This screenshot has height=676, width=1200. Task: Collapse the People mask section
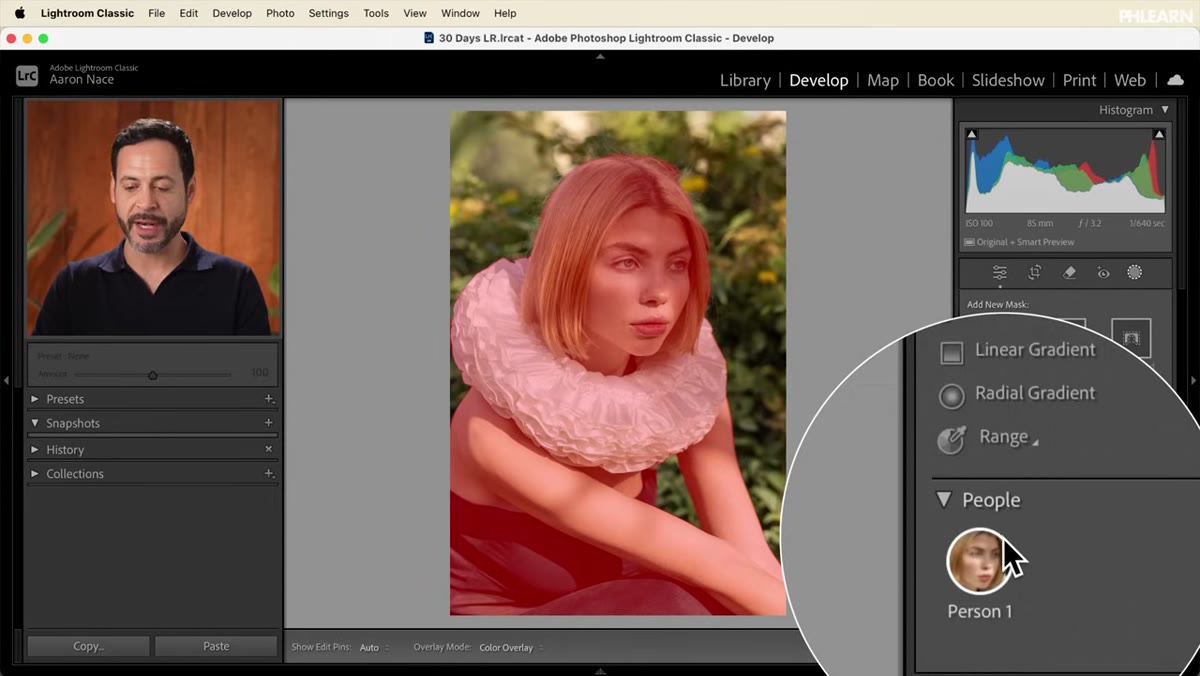pyautogui.click(x=943, y=499)
